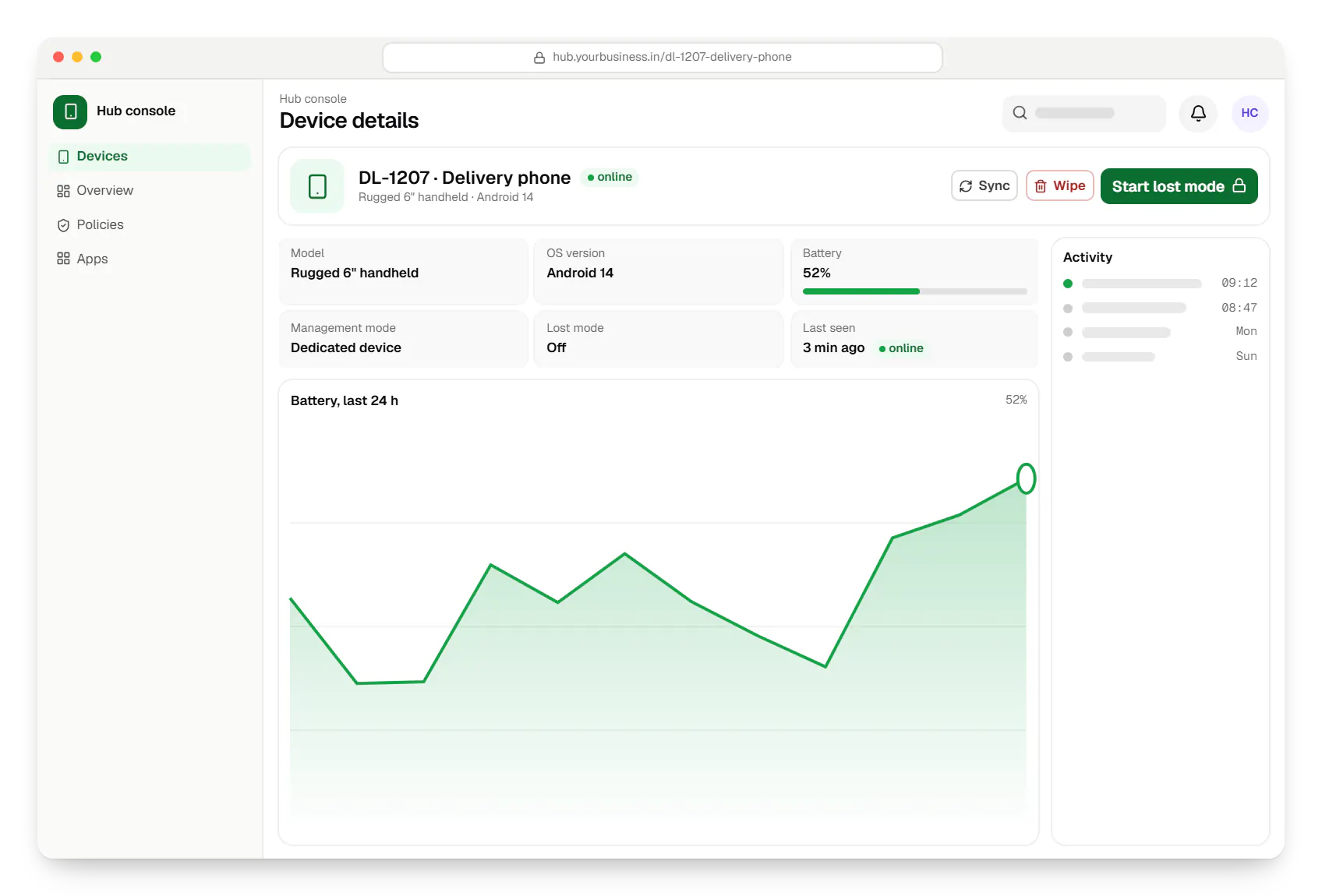Click the Device details page title
Screen dimensions: 1322x896
(x=349, y=121)
